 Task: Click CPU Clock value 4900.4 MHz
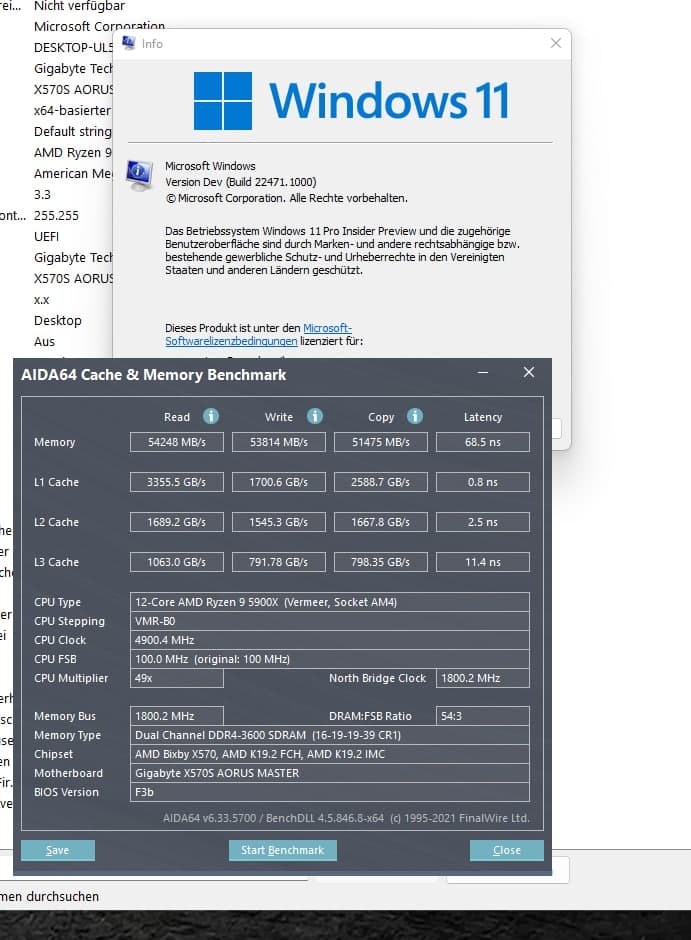330,640
